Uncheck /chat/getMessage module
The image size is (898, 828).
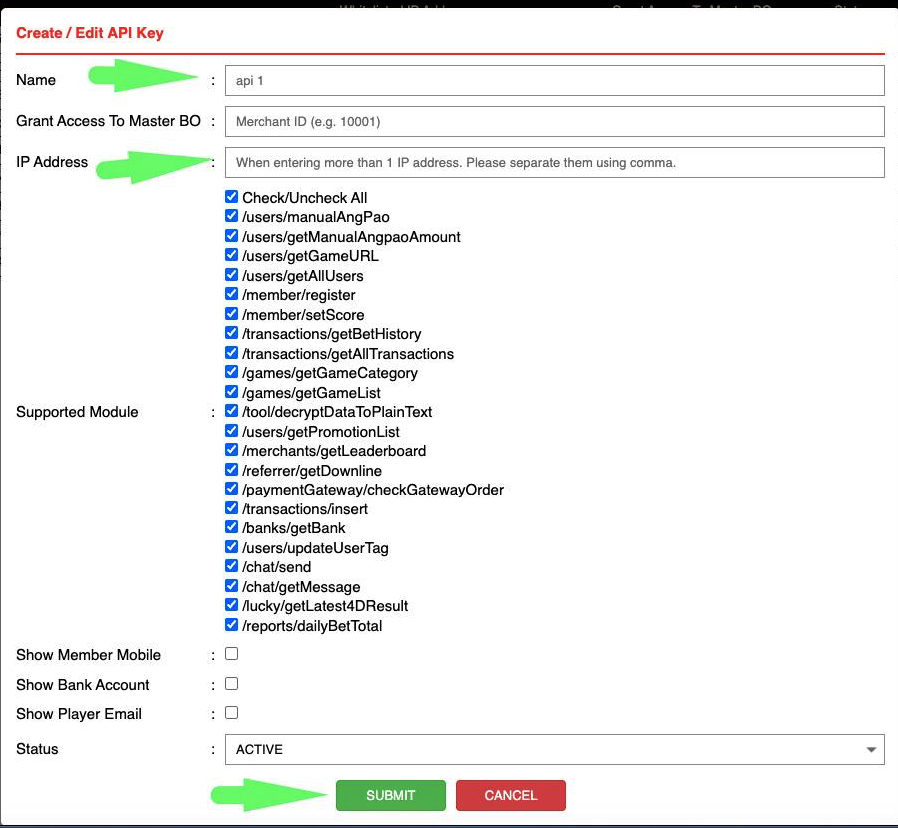(231, 586)
